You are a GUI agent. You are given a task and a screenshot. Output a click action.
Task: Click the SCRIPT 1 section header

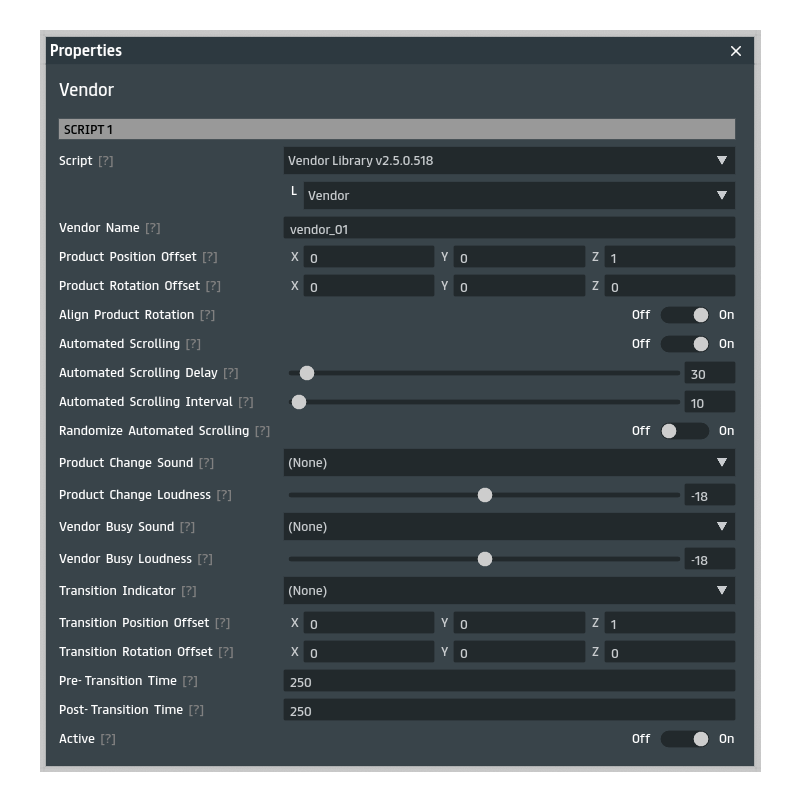tap(397, 129)
